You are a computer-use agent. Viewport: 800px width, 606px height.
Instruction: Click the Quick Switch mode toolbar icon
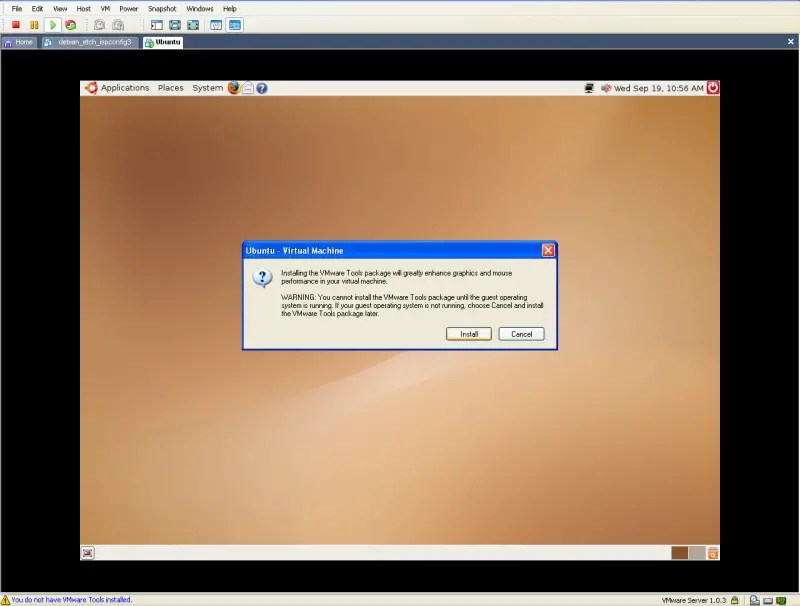click(x=174, y=24)
